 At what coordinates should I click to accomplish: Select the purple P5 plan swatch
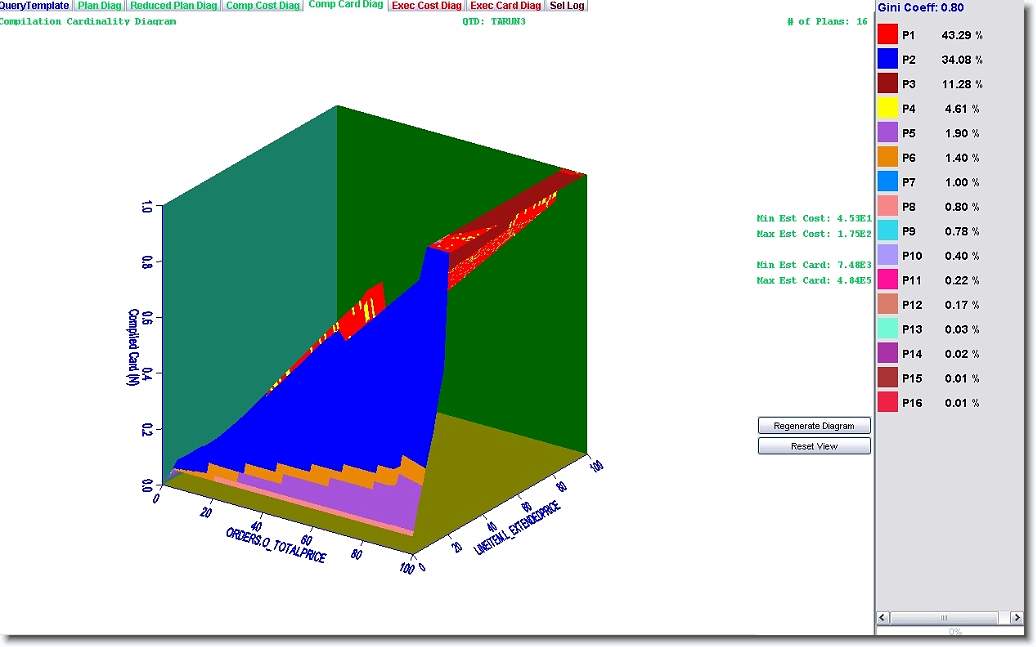(887, 133)
